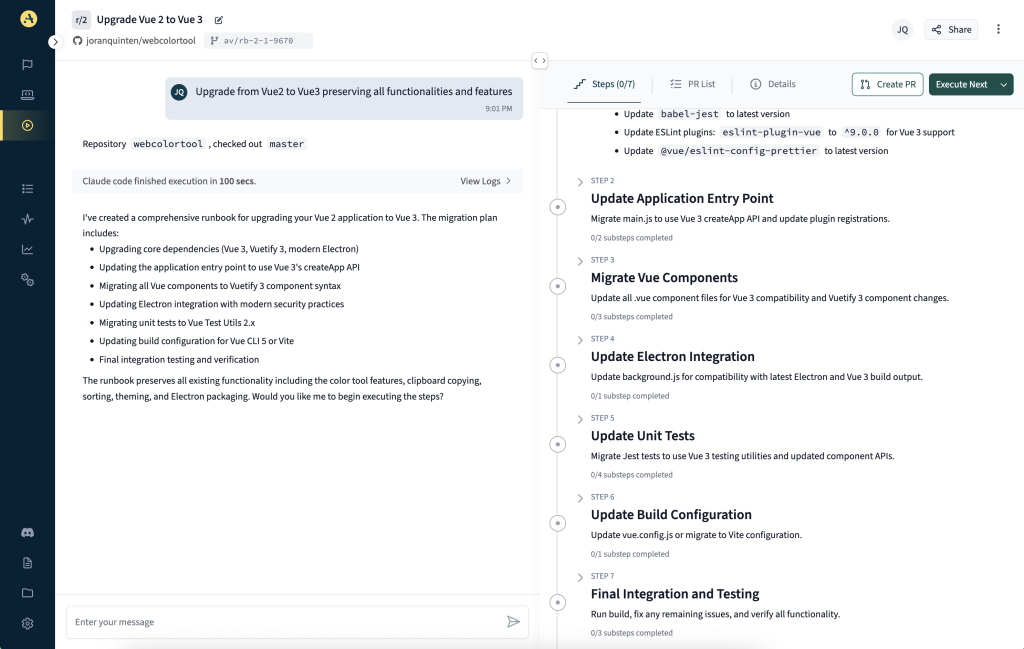Expand Step 6 Update Build Configuration
The width and height of the screenshot is (1024, 649).
pos(580,497)
